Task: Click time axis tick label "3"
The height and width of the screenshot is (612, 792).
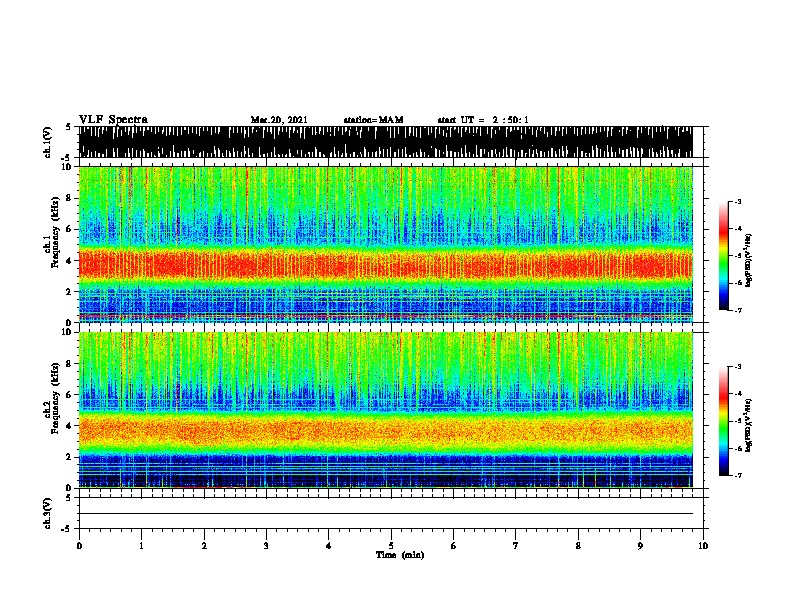Action: click(x=266, y=546)
